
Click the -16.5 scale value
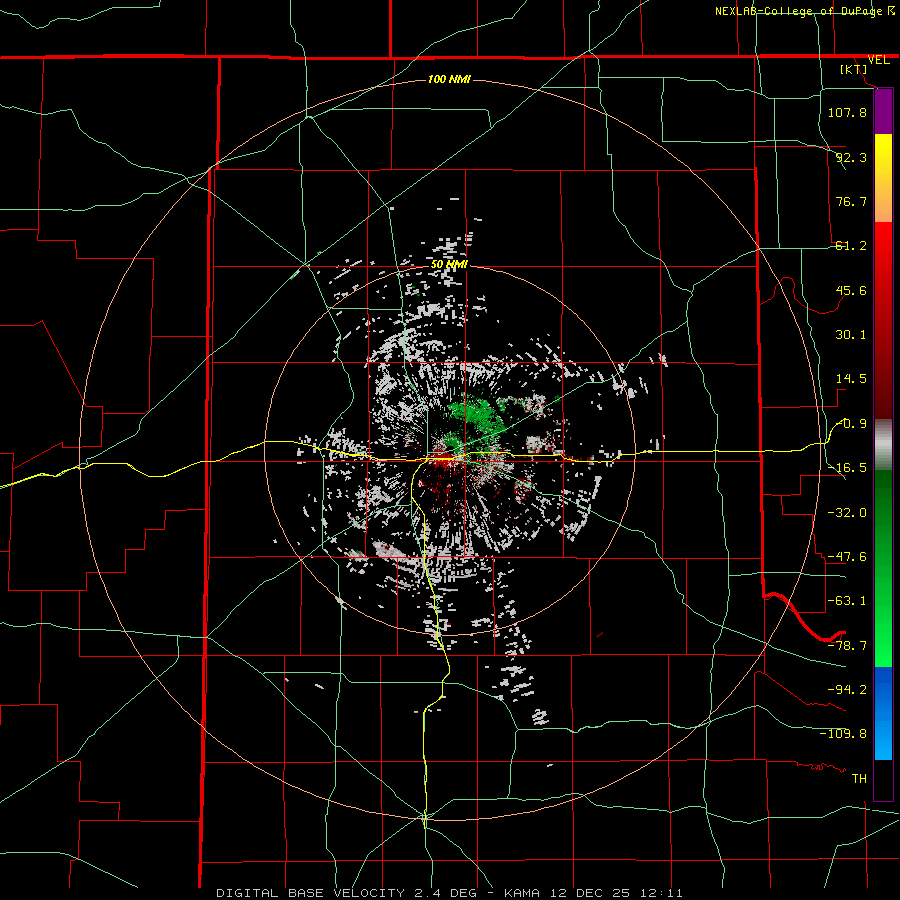pyautogui.click(x=847, y=468)
